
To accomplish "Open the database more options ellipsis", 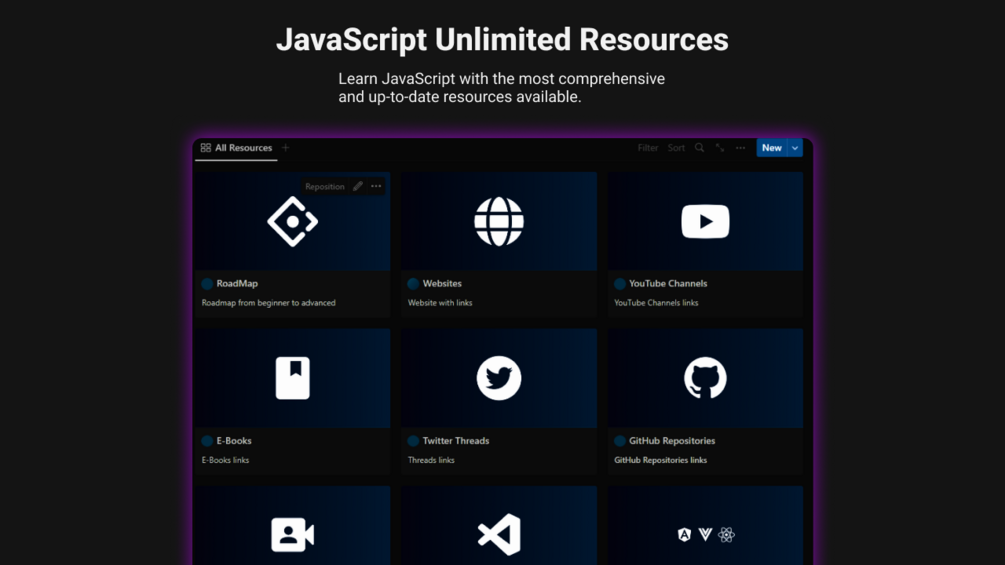I will [740, 148].
